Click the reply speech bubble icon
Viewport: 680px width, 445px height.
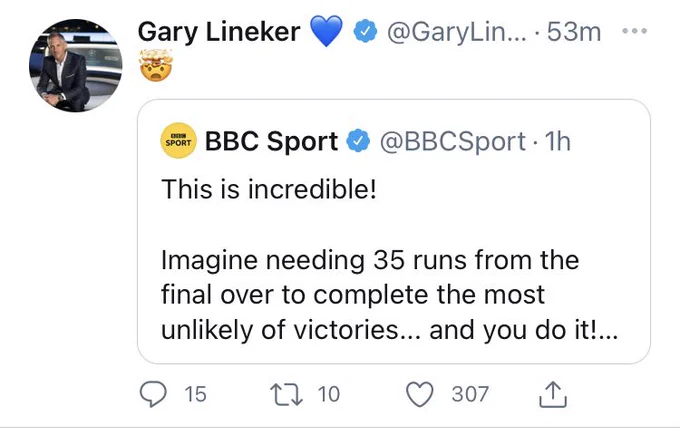coord(153,394)
